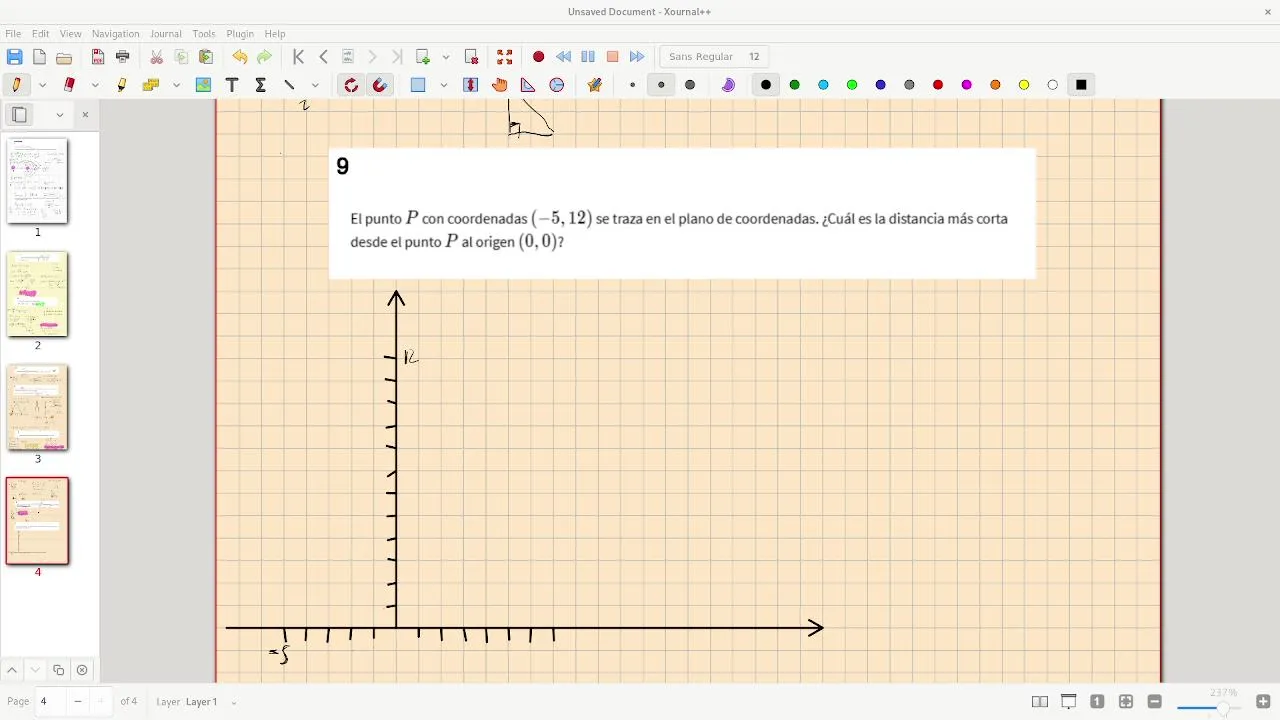
Task: Open the Help menu
Action: pos(275,34)
